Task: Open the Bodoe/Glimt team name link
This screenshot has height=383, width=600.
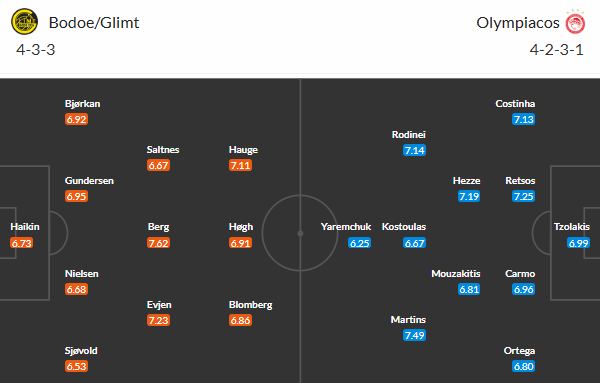Action: point(94,23)
